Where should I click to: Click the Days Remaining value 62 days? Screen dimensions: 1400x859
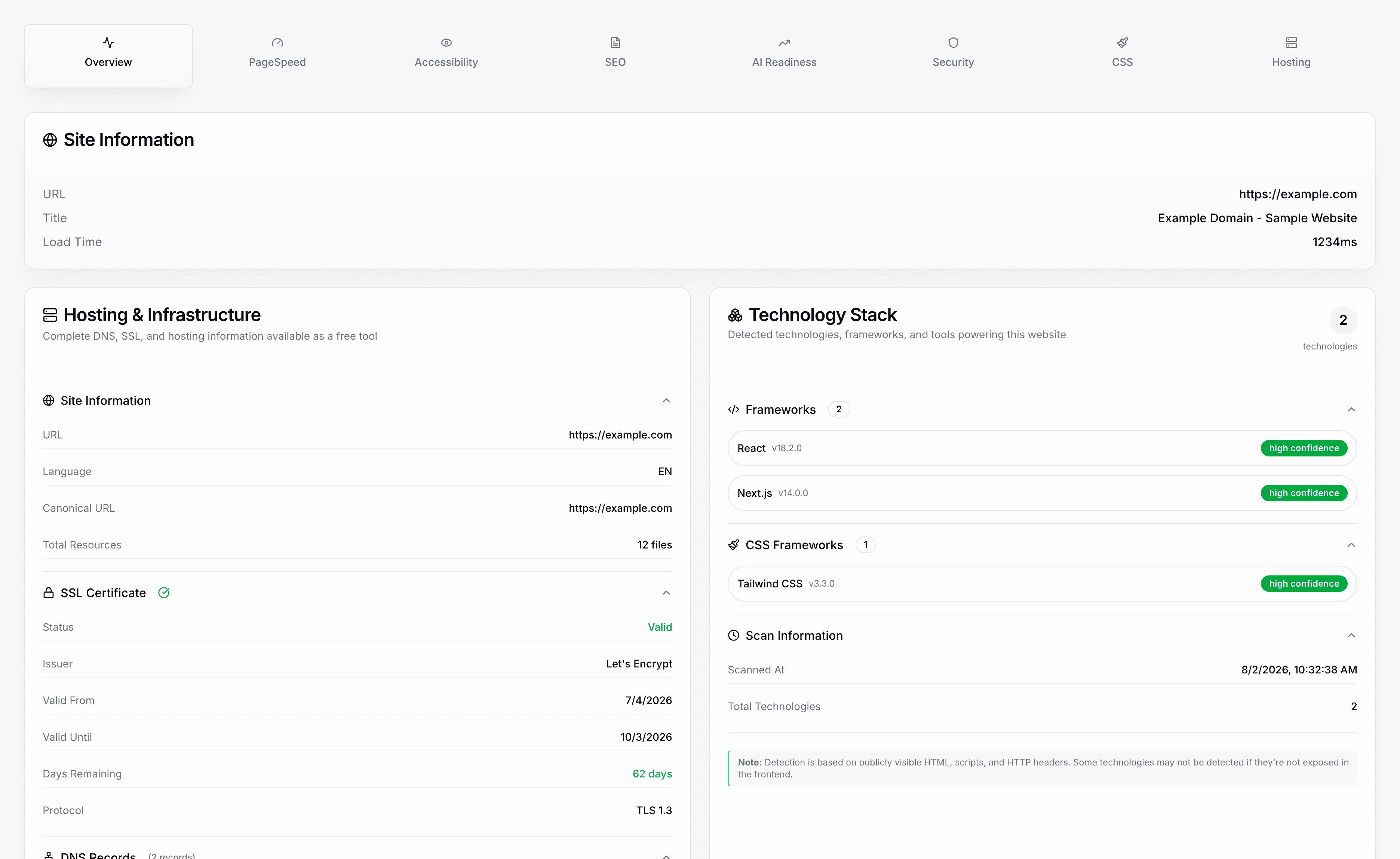(652, 774)
